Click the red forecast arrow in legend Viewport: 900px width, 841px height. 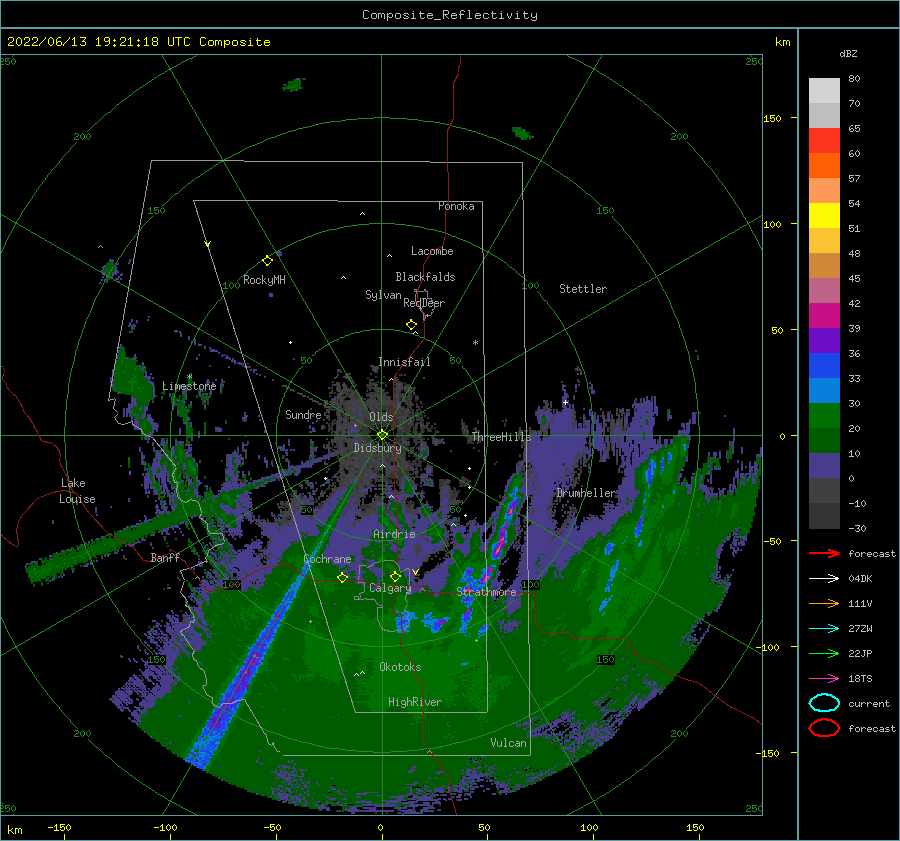click(824, 553)
